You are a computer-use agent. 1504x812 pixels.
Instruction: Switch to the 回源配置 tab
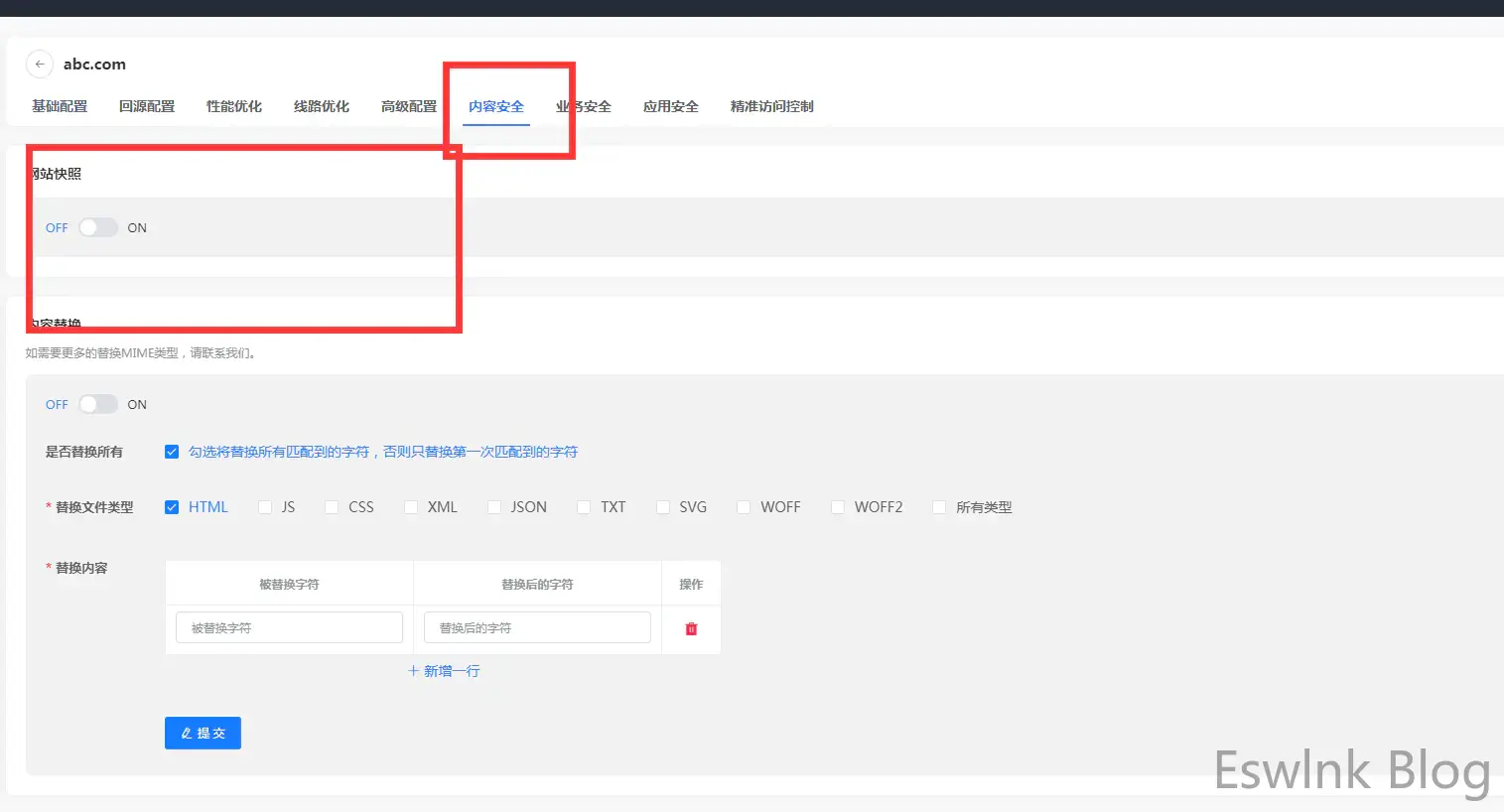pyautogui.click(x=147, y=106)
